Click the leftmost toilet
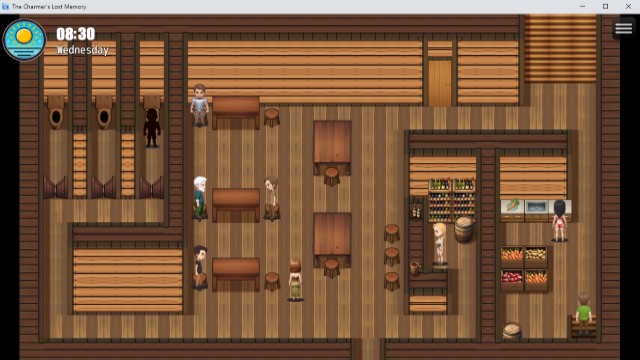640x360 pixels. pos(56,113)
